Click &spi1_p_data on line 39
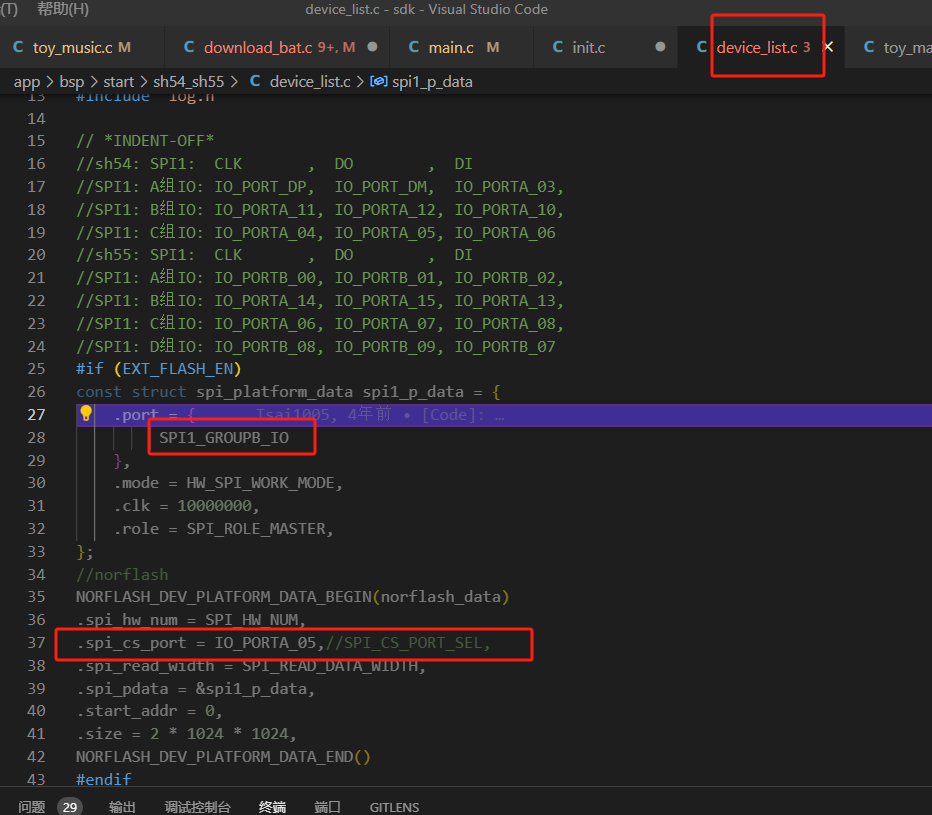This screenshot has height=815, width=932. [x=251, y=688]
